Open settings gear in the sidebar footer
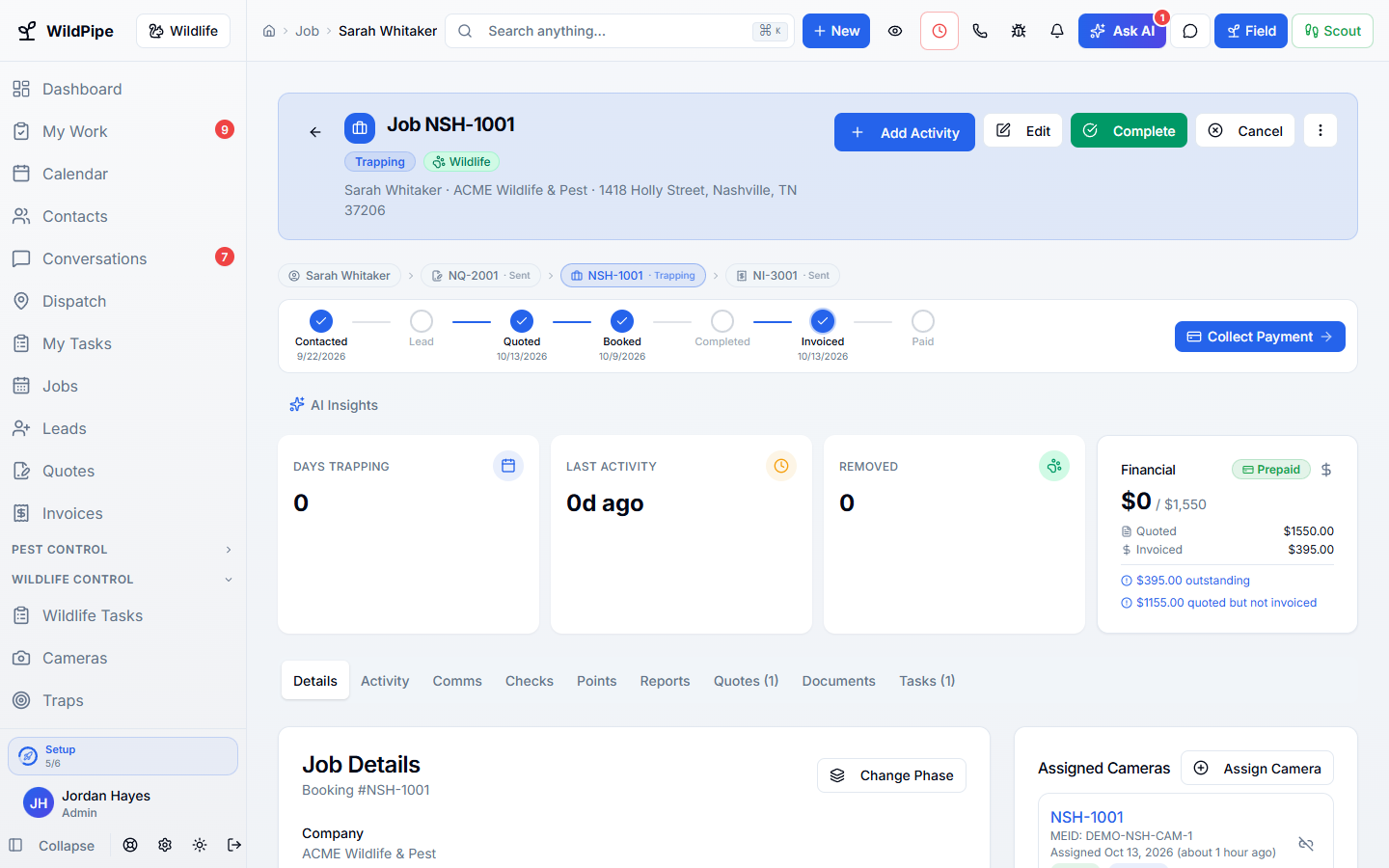Image resolution: width=1389 pixels, height=868 pixels. (x=165, y=845)
